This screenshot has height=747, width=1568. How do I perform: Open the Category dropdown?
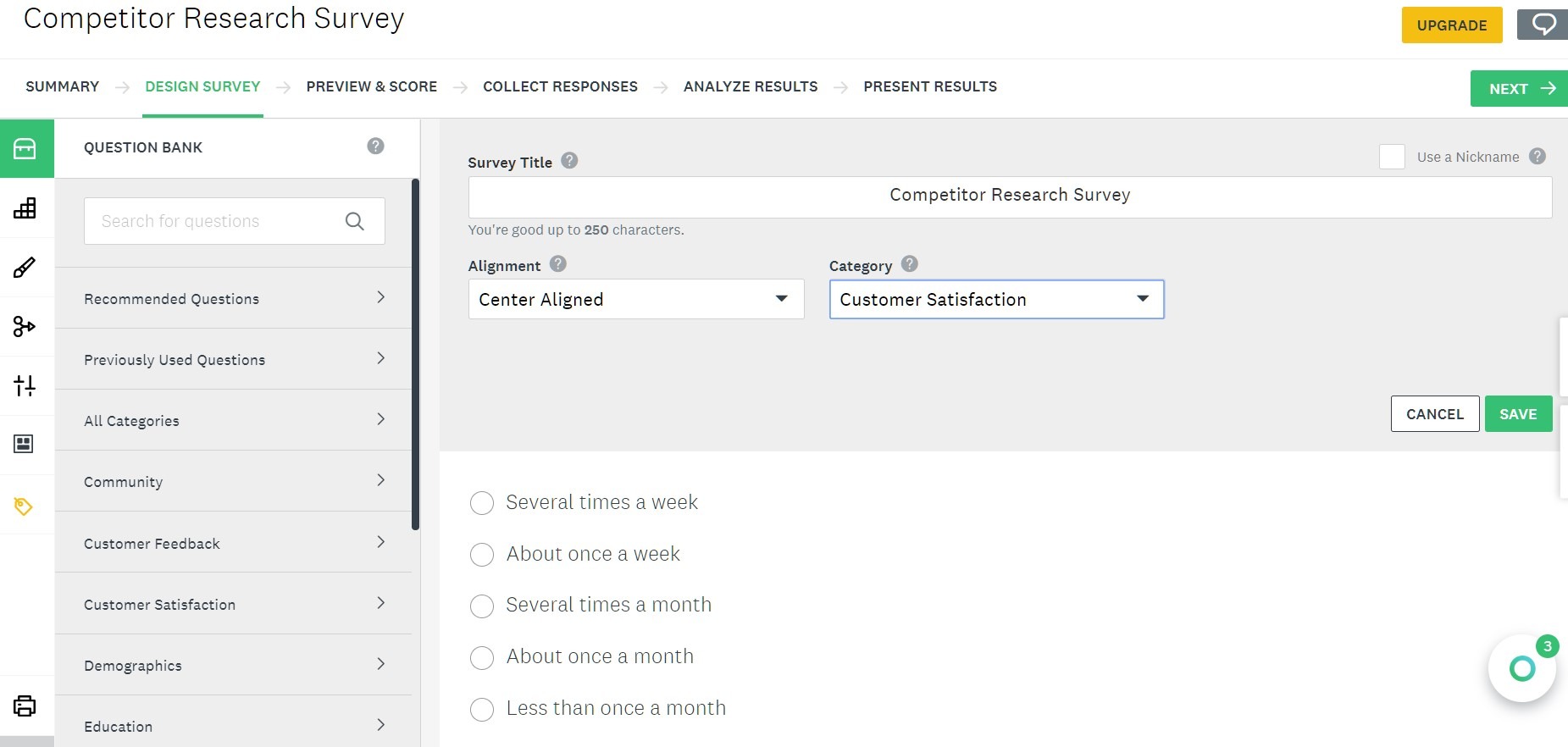pyautogui.click(x=996, y=299)
